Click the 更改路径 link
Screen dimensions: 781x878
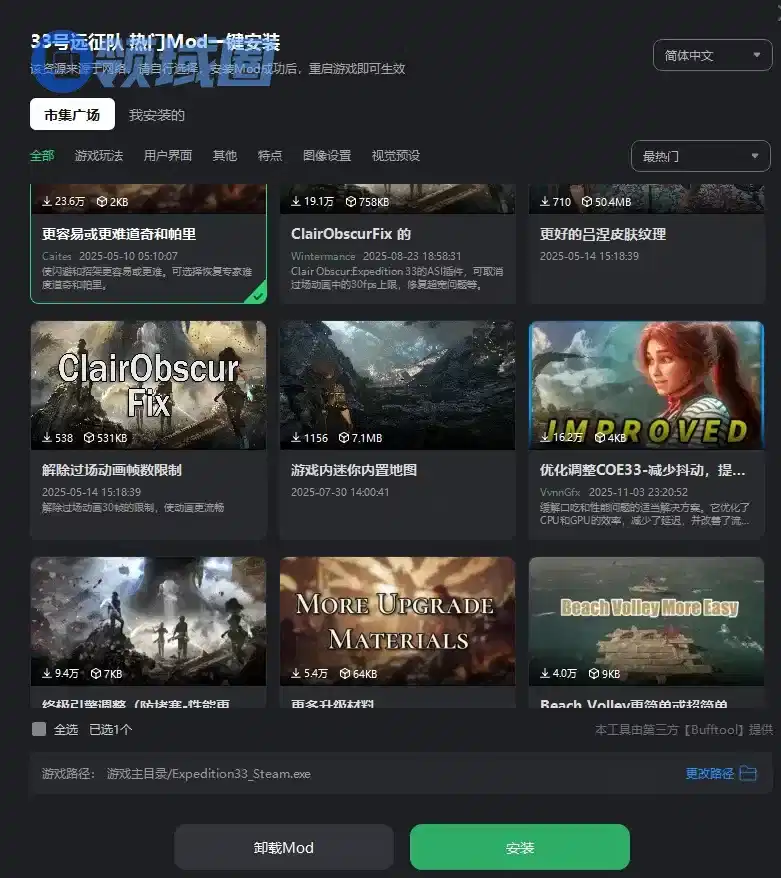pos(710,773)
